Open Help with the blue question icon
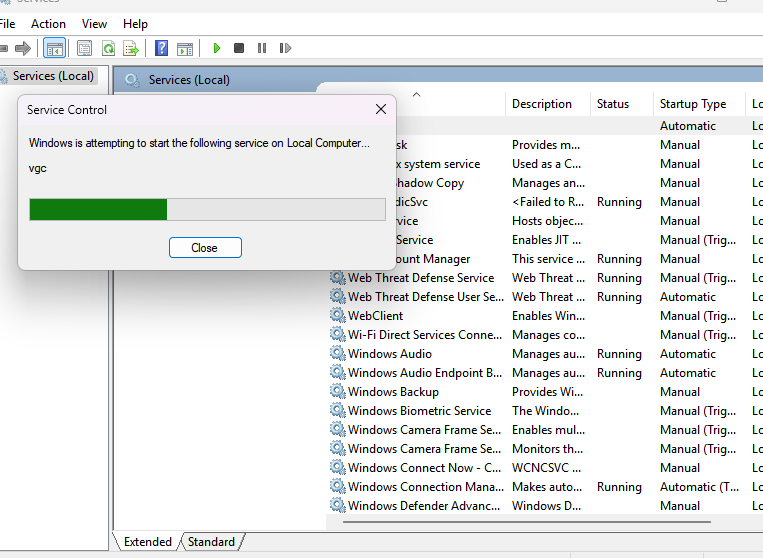The height and width of the screenshot is (558, 763). (x=161, y=48)
